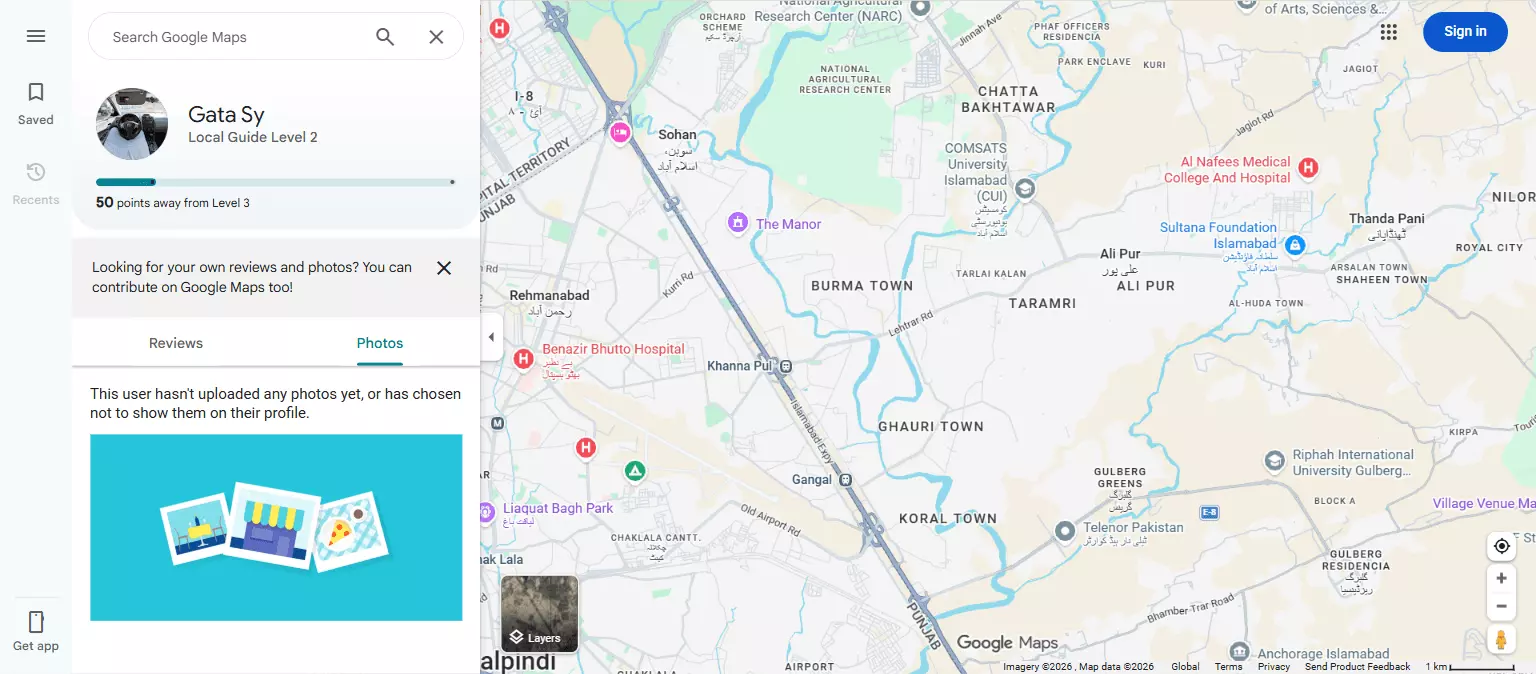1536x674 pixels.
Task: Click the search magnifier icon
Action: 385,37
